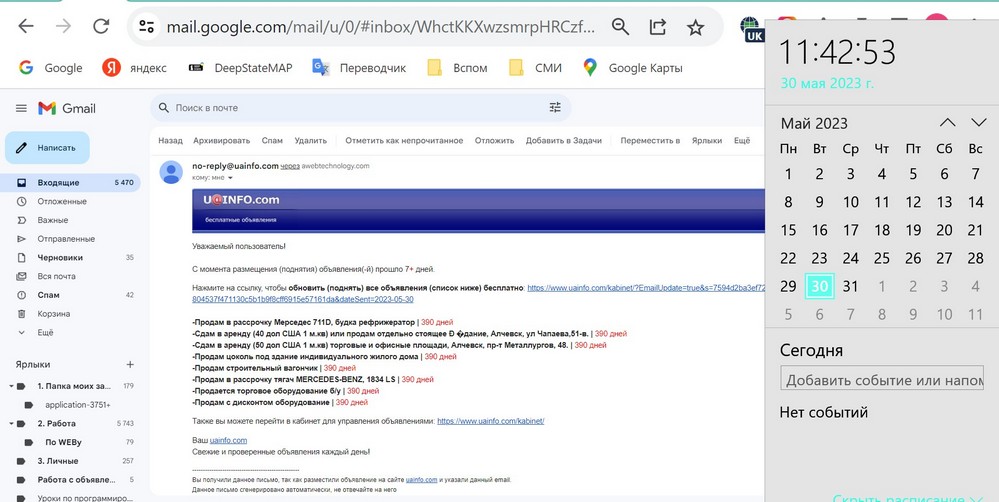Open the Переводчик bookmark
999x502 pixels.
pos(359,68)
